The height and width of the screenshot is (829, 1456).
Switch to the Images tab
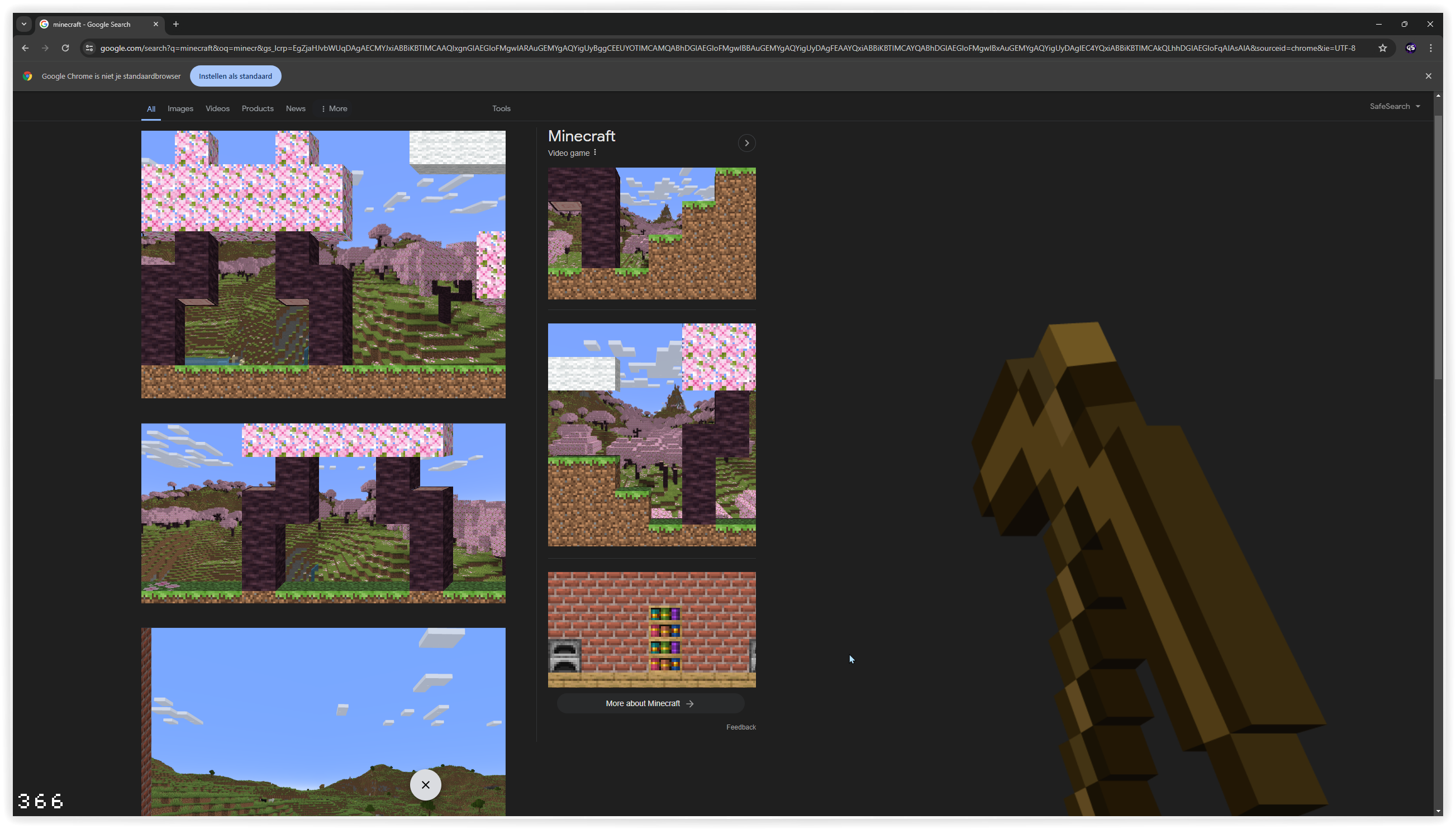point(180,108)
